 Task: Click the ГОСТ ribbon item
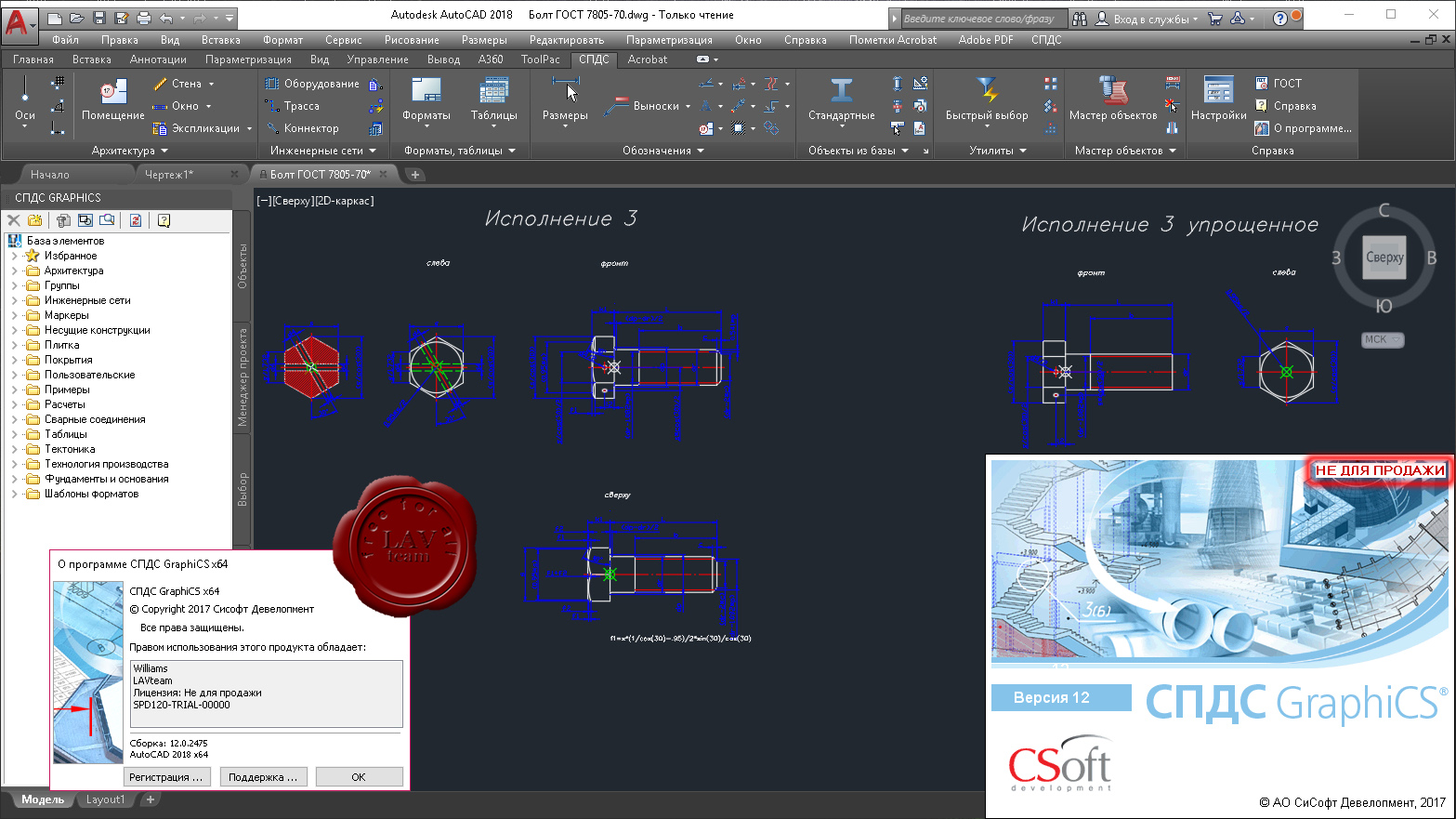click(x=1279, y=84)
